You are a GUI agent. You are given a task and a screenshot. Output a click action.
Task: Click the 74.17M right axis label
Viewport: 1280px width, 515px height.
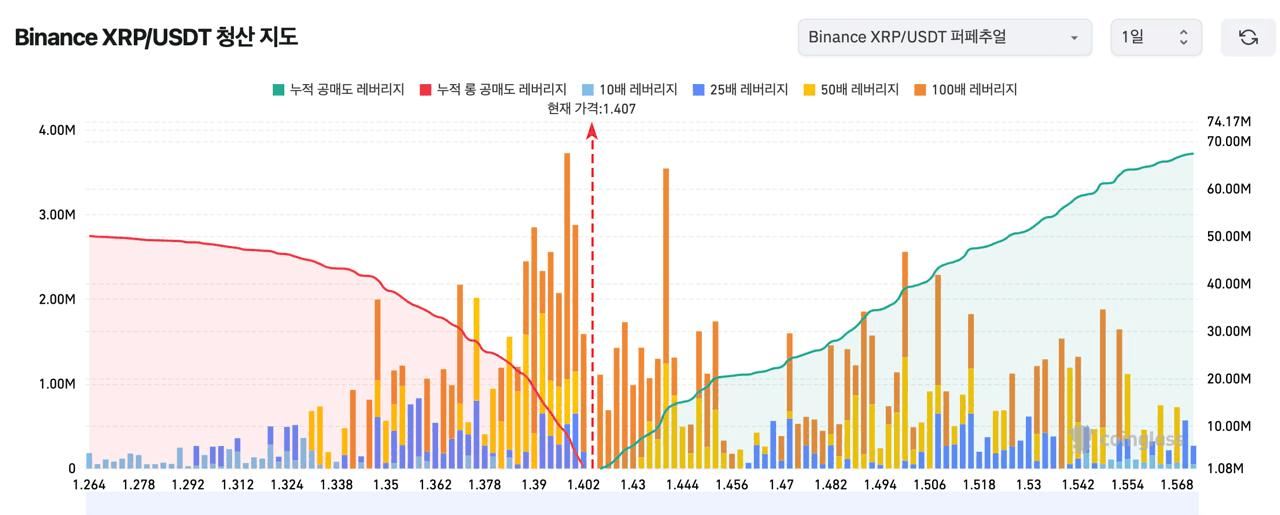pos(1229,122)
